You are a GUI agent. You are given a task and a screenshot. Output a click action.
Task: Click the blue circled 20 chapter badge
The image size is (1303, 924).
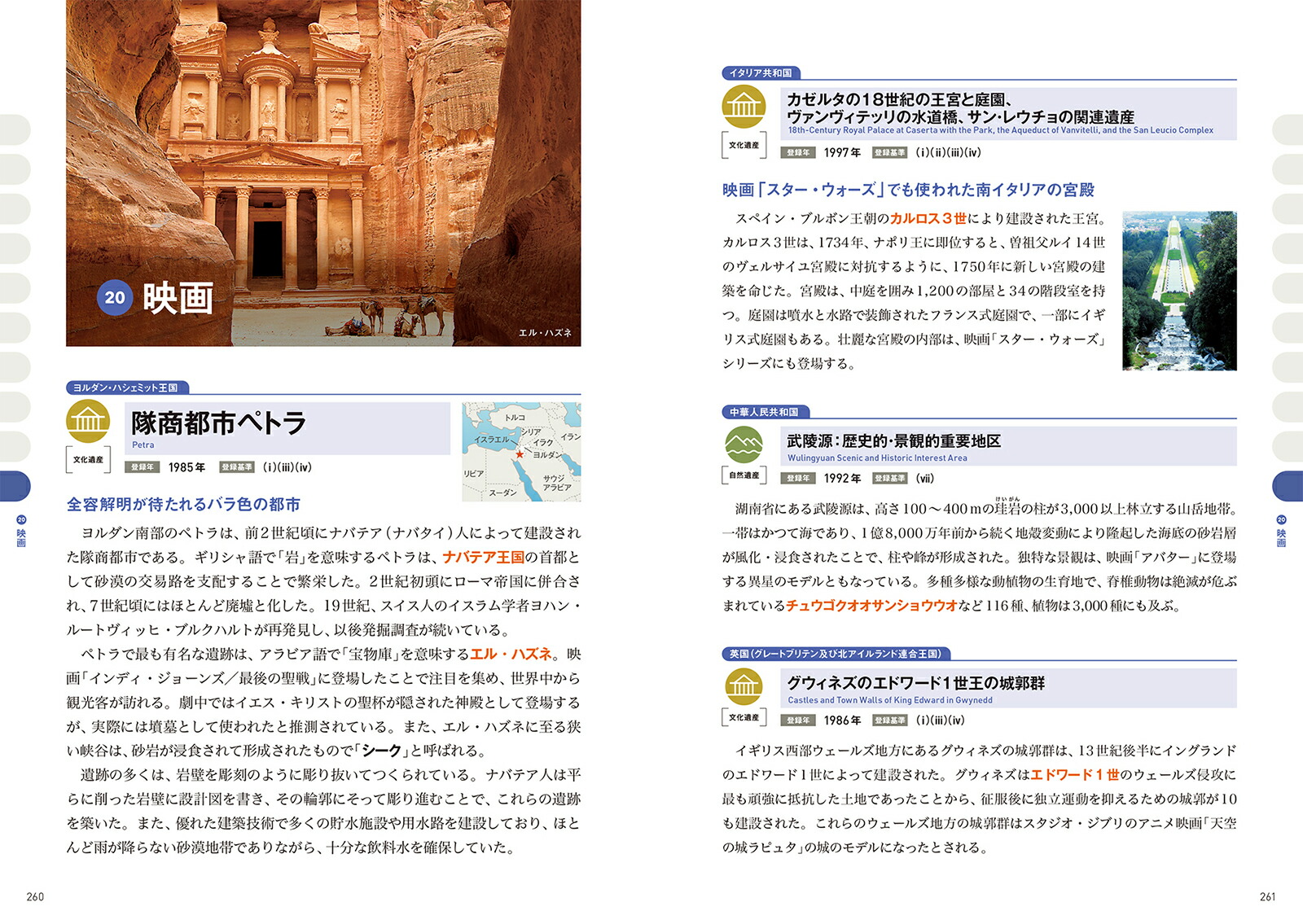tap(115, 297)
